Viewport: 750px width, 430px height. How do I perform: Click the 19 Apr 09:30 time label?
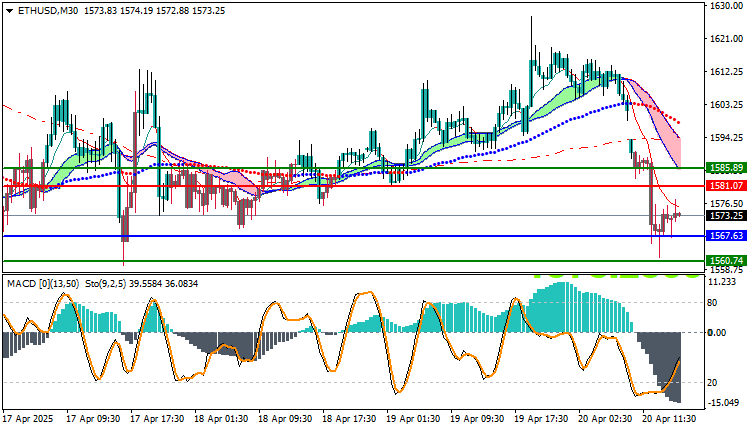tap(477, 419)
